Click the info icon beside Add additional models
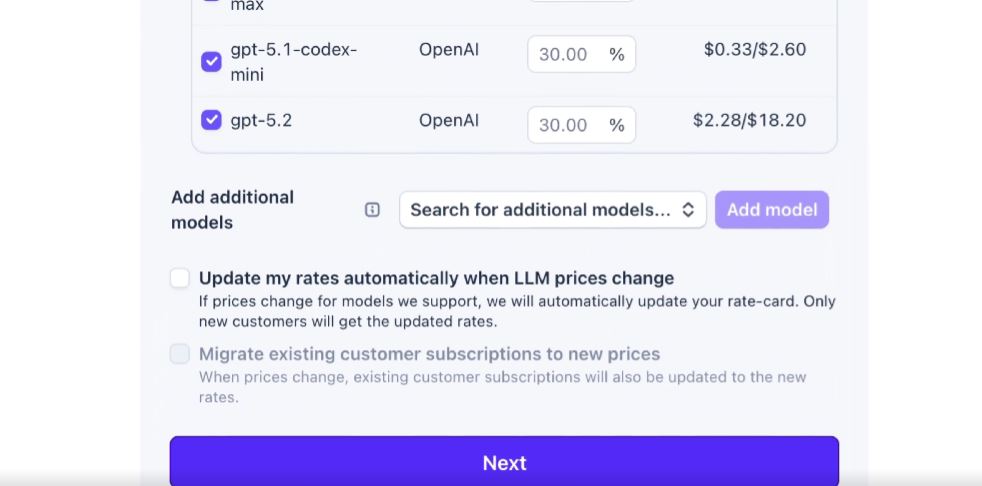982x486 pixels. coord(372,210)
